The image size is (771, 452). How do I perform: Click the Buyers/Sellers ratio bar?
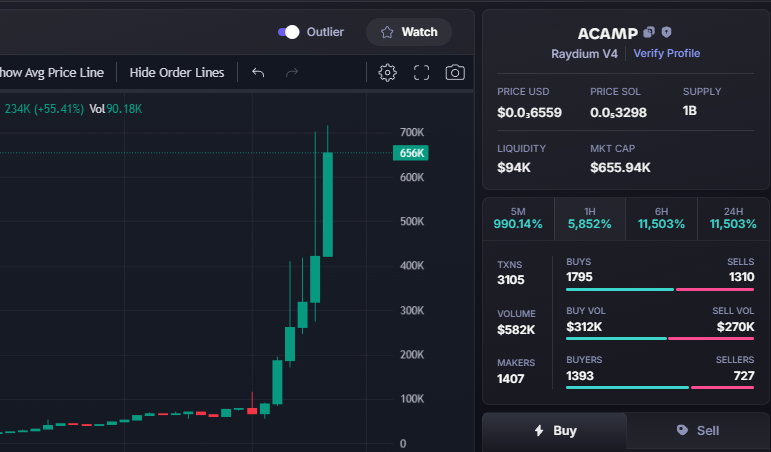tap(660, 388)
